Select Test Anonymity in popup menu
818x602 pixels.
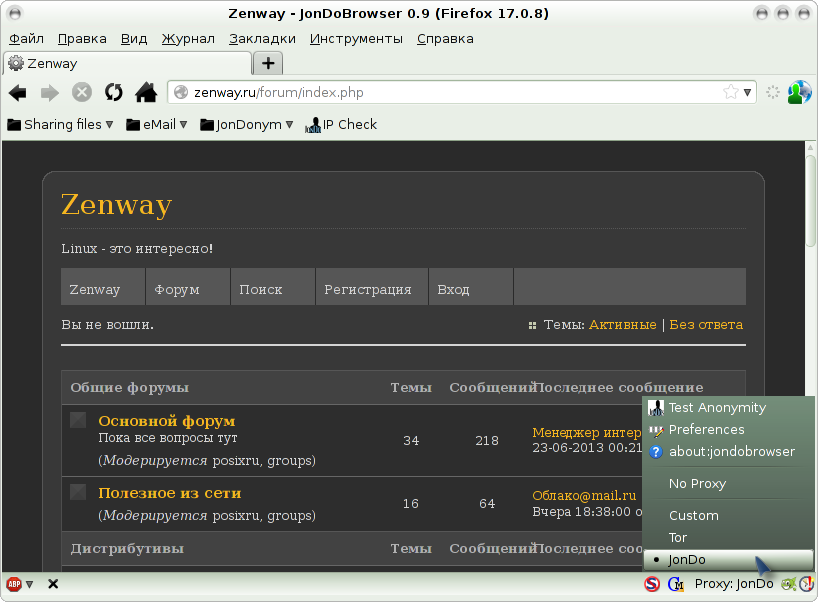(x=728, y=407)
